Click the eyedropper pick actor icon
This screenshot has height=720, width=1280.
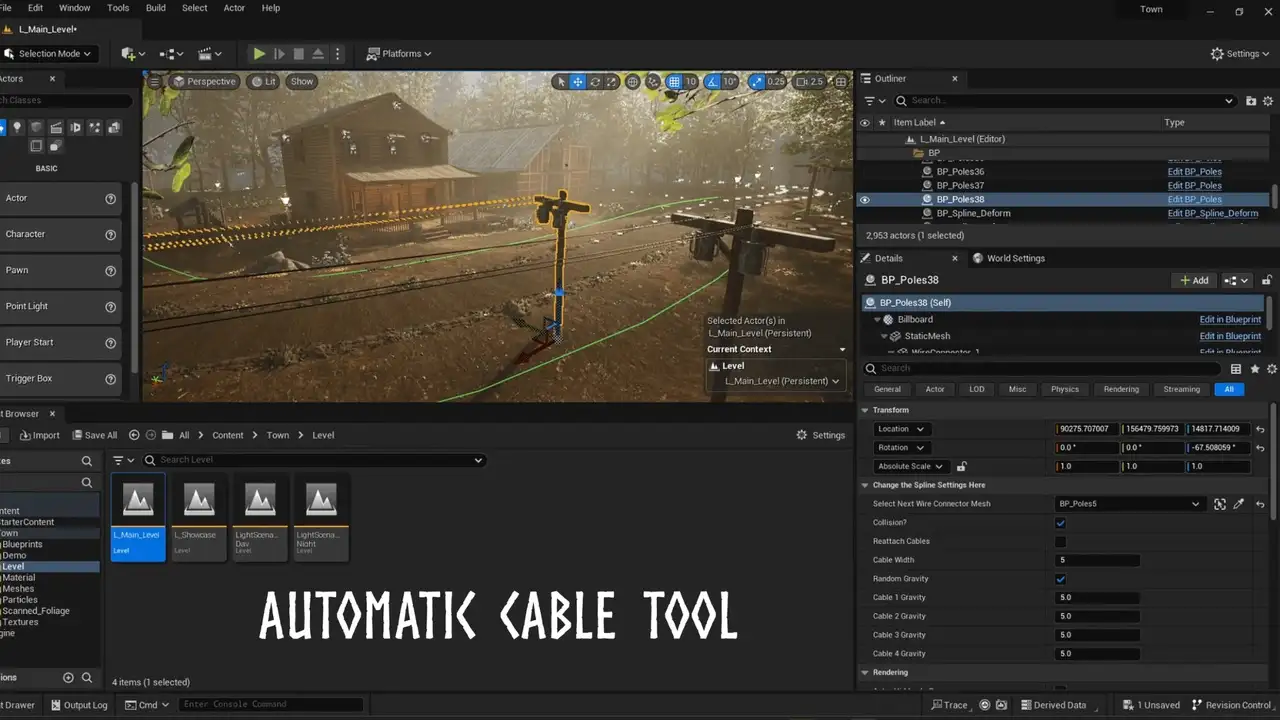(x=1239, y=504)
